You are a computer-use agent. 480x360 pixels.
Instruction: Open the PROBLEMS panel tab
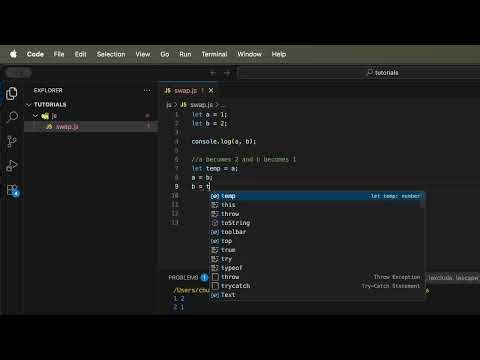[183, 277]
